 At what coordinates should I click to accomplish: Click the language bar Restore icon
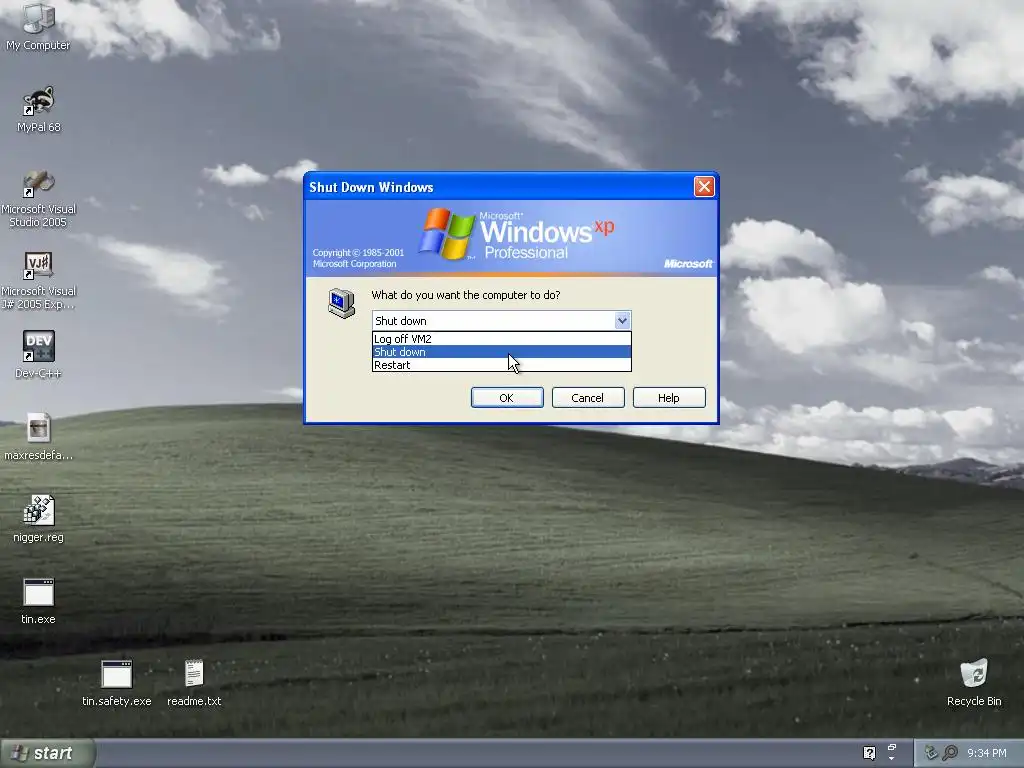[x=892, y=747]
